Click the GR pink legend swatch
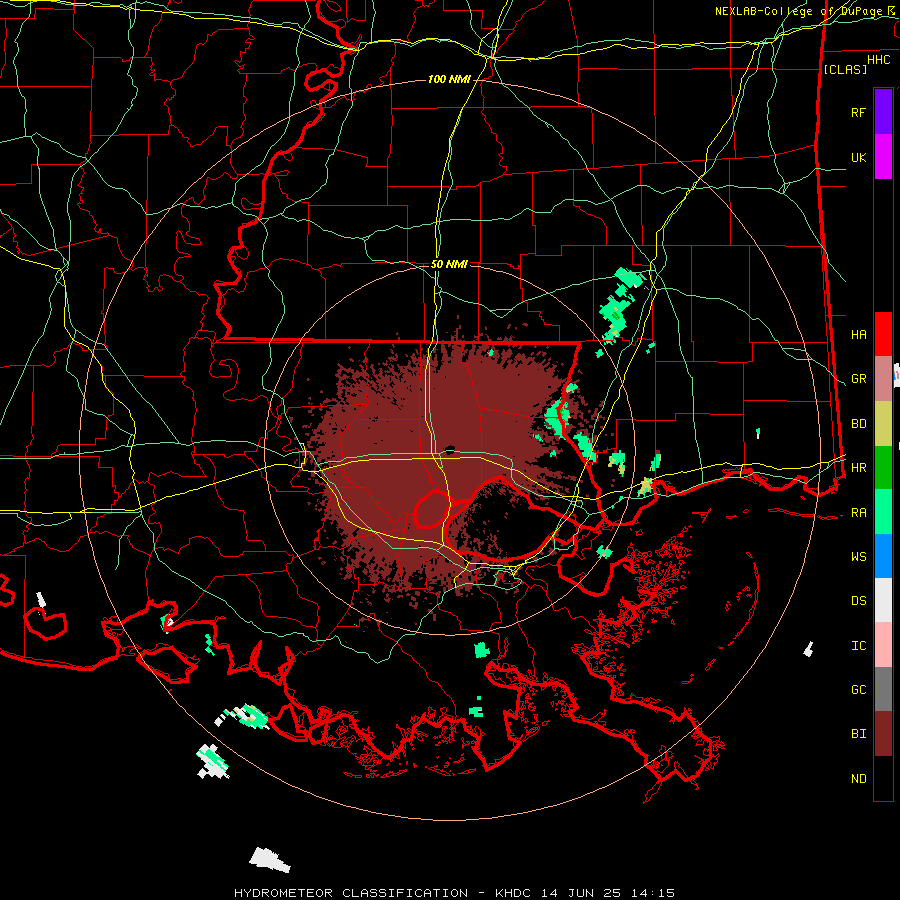The width and height of the screenshot is (900, 900). point(883,379)
